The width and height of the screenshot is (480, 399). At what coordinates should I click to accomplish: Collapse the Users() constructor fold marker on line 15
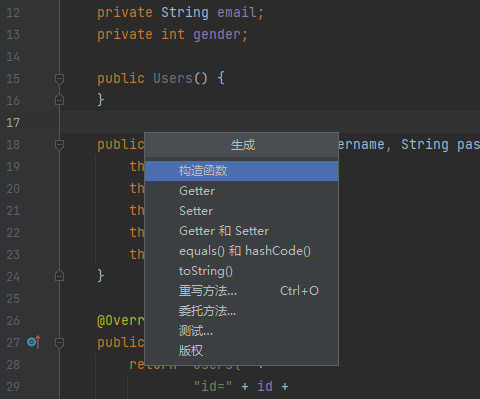point(59,79)
